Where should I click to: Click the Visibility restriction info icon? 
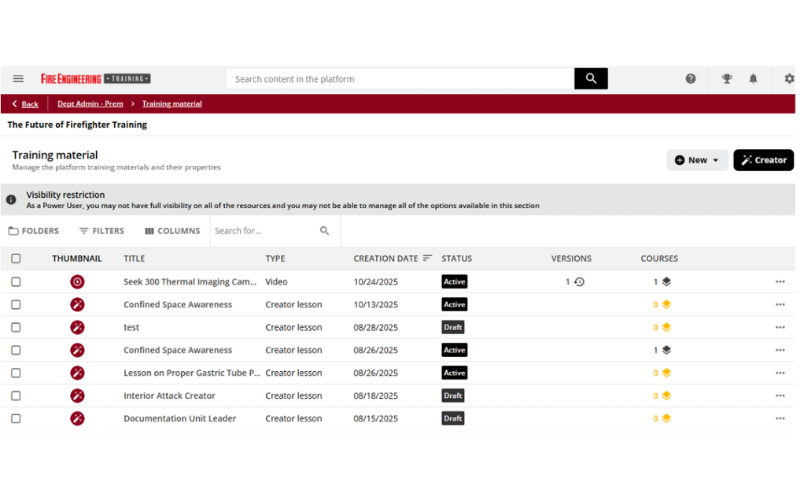click(x=11, y=199)
